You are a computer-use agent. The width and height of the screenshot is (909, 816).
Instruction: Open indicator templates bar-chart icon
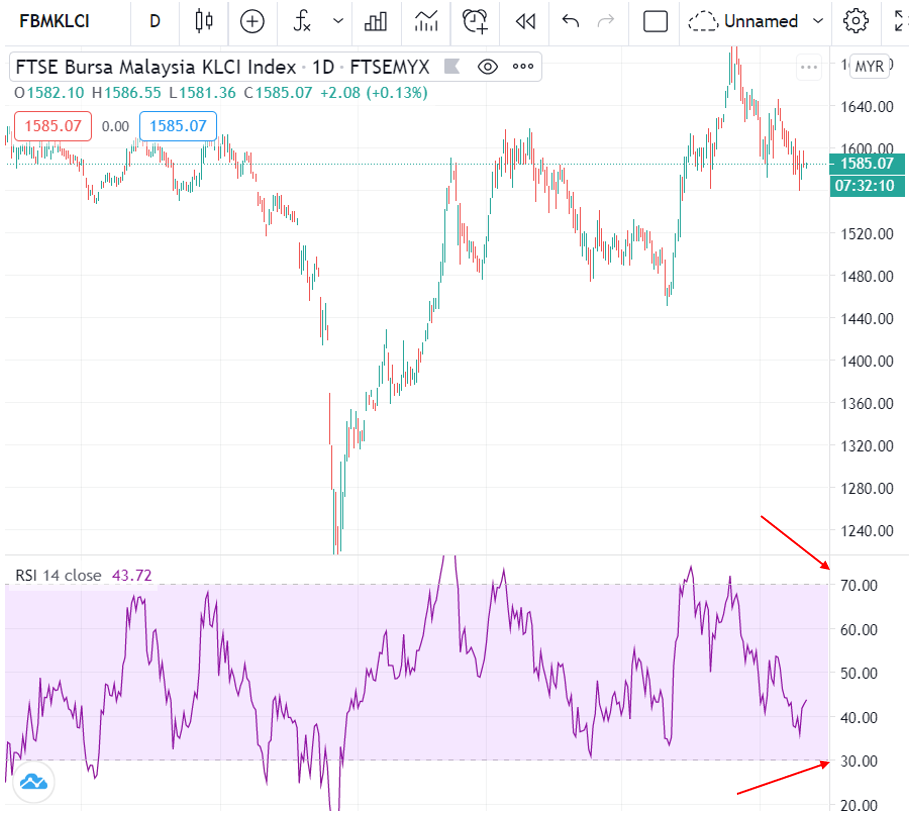pos(377,21)
